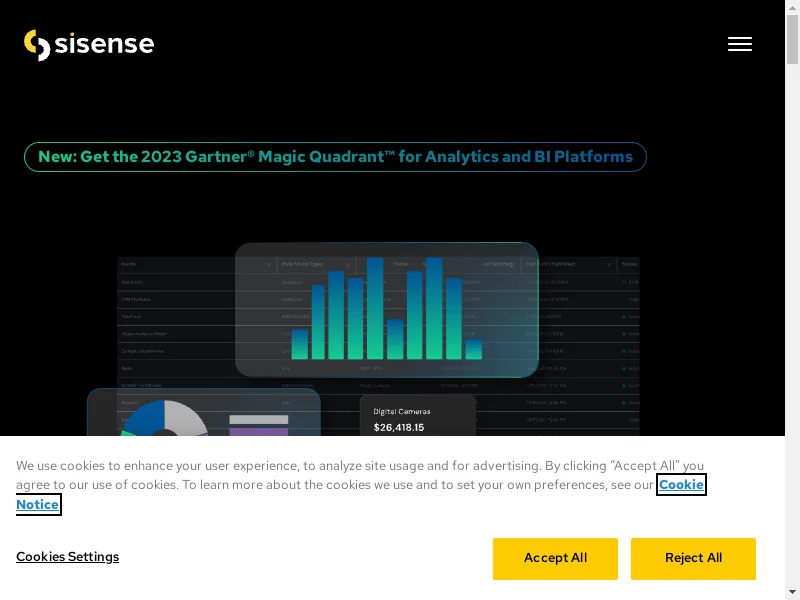Image resolution: width=800 pixels, height=600 pixels.
Task: Open Cookies Settings
Action: click(x=67, y=556)
